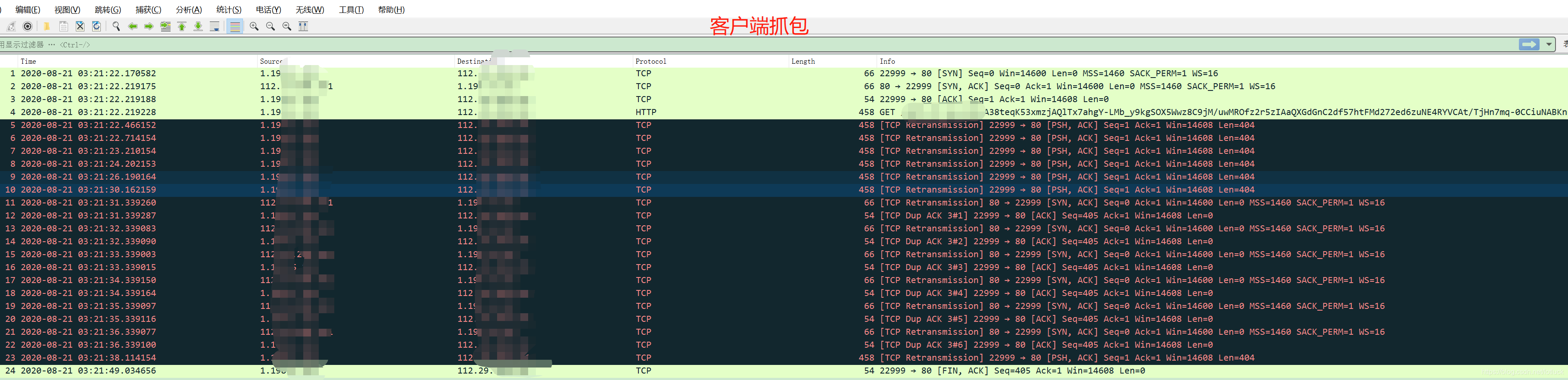Viewport: 1568px width, 380px height.
Task: Select packet 10 timed 03:21:30.162159
Action: pos(784,190)
